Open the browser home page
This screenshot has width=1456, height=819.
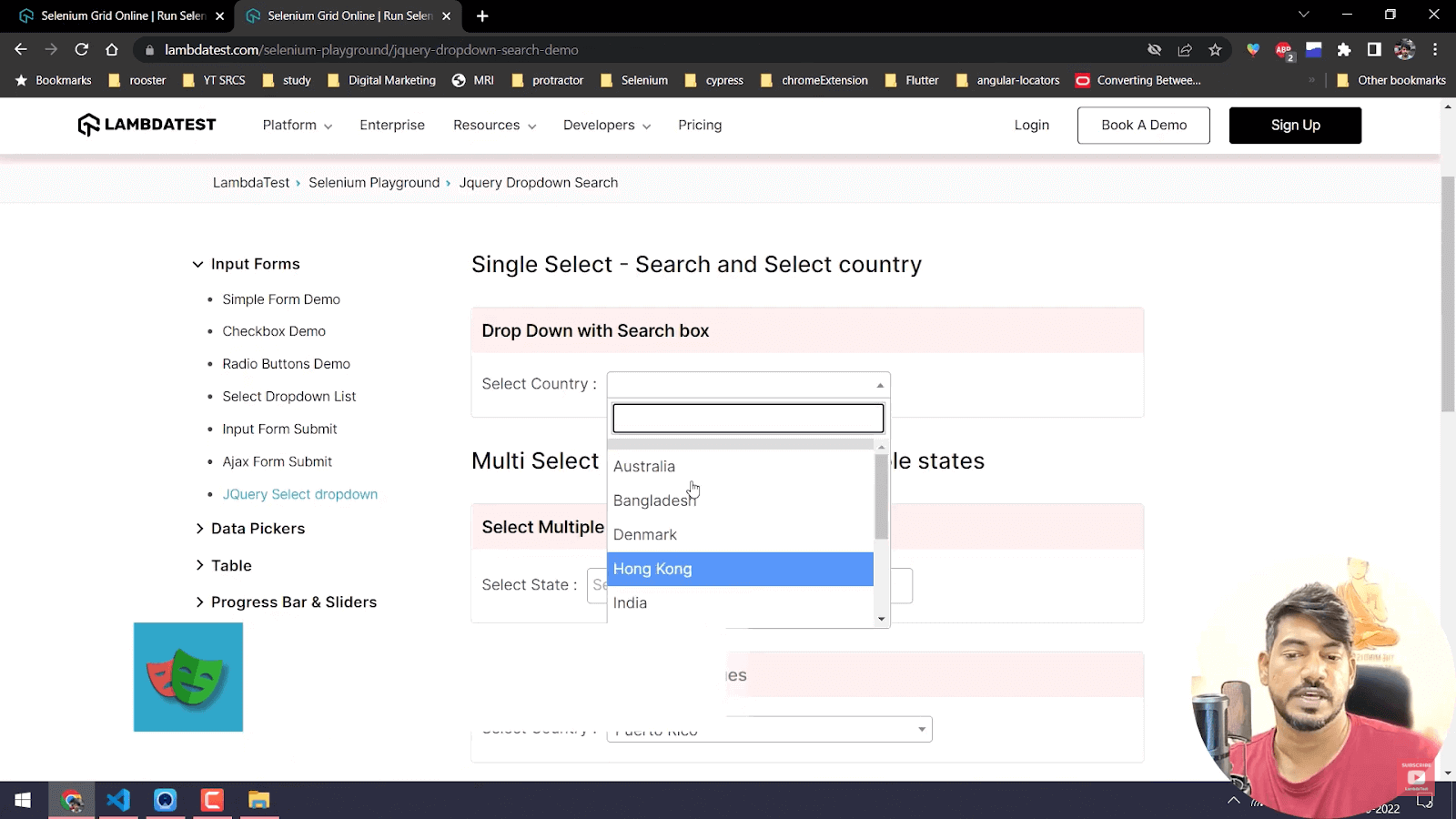[112, 50]
